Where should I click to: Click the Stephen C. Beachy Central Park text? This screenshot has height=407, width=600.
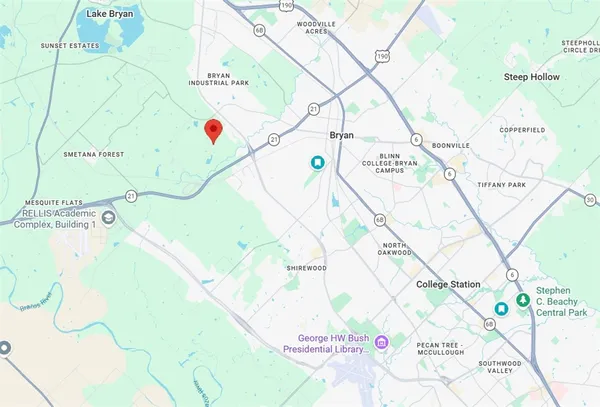(561, 301)
